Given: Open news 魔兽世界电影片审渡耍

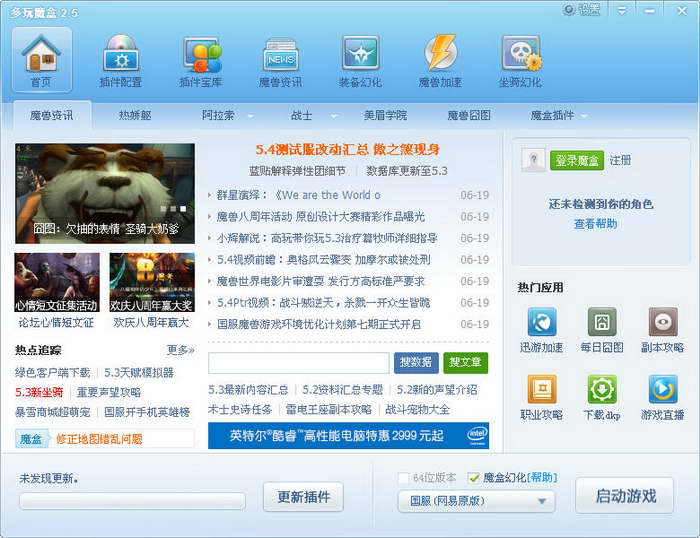Looking at the screenshot, I should (x=321, y=281).
